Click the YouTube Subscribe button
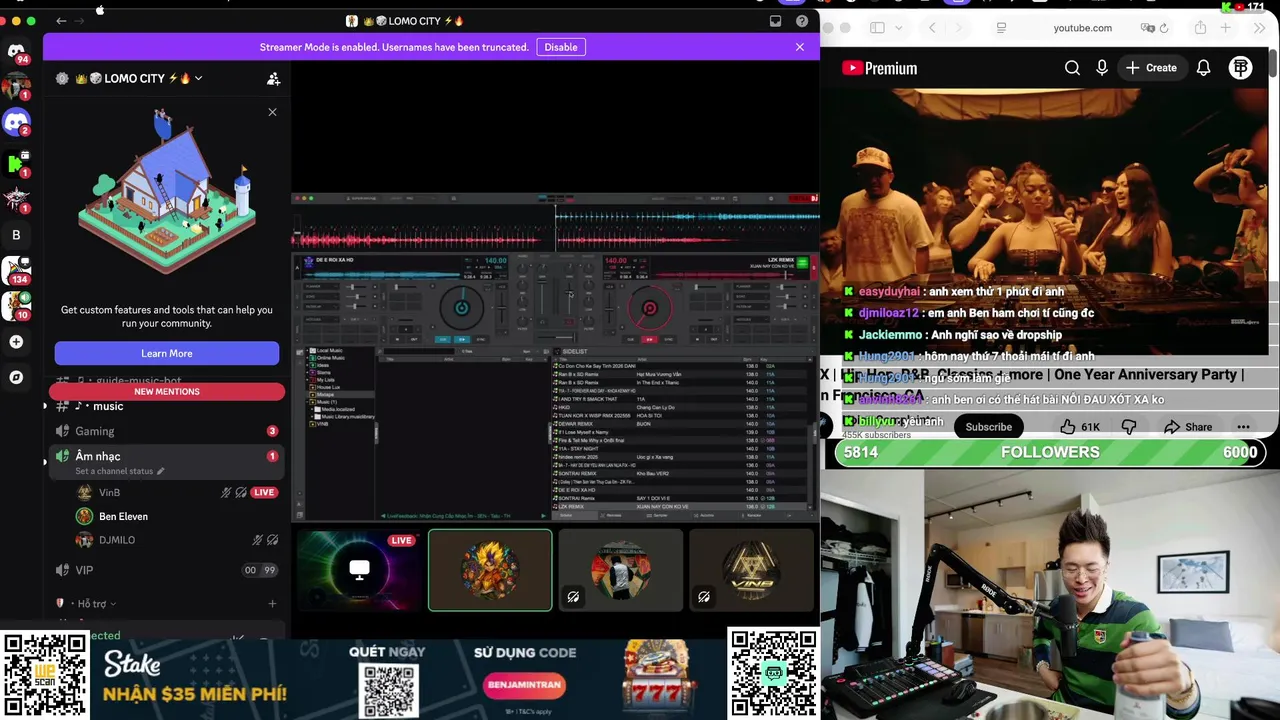 coord(988,427)
